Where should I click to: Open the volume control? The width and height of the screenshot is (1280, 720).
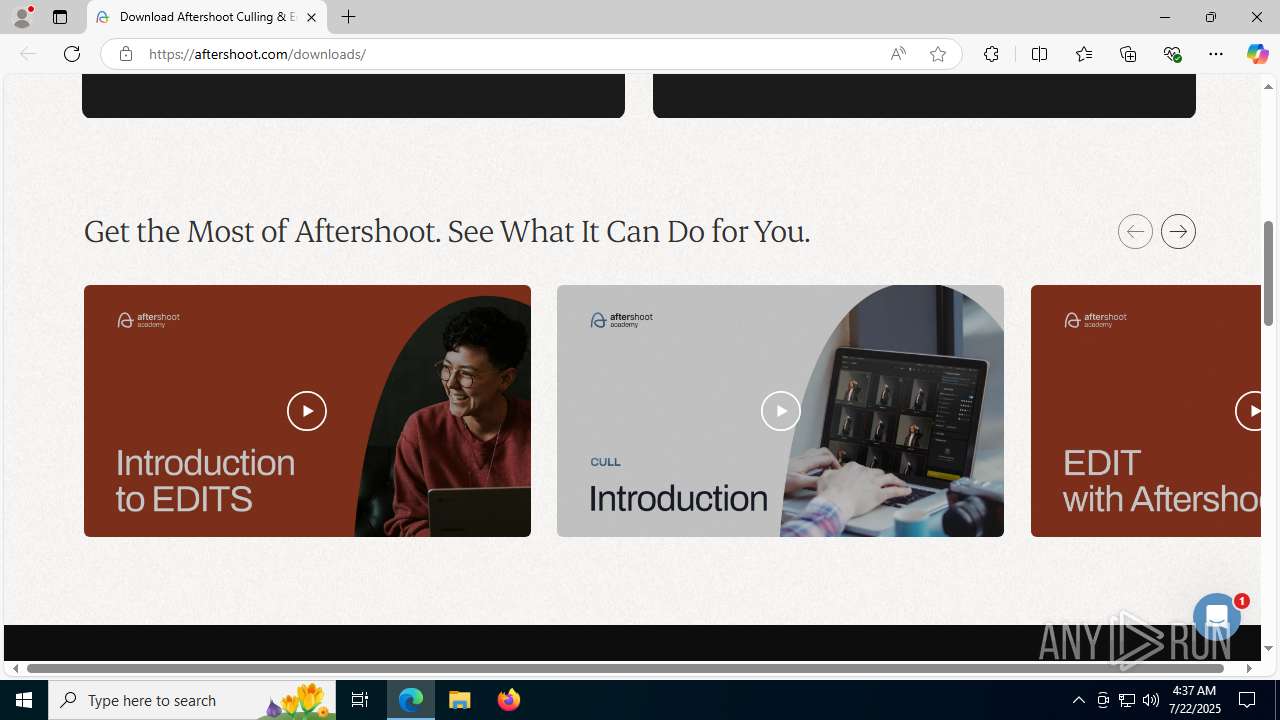[x=1151, y=700]
